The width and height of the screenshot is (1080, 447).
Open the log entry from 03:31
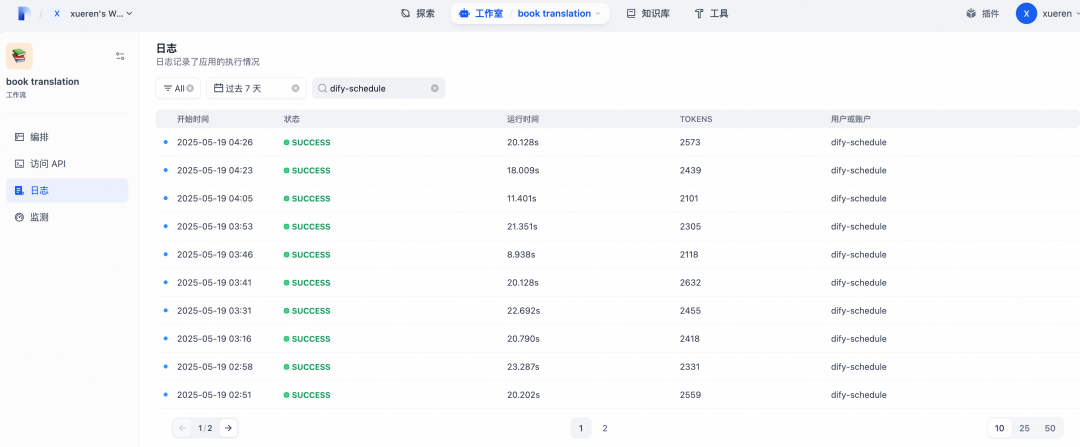pos(617,311)
